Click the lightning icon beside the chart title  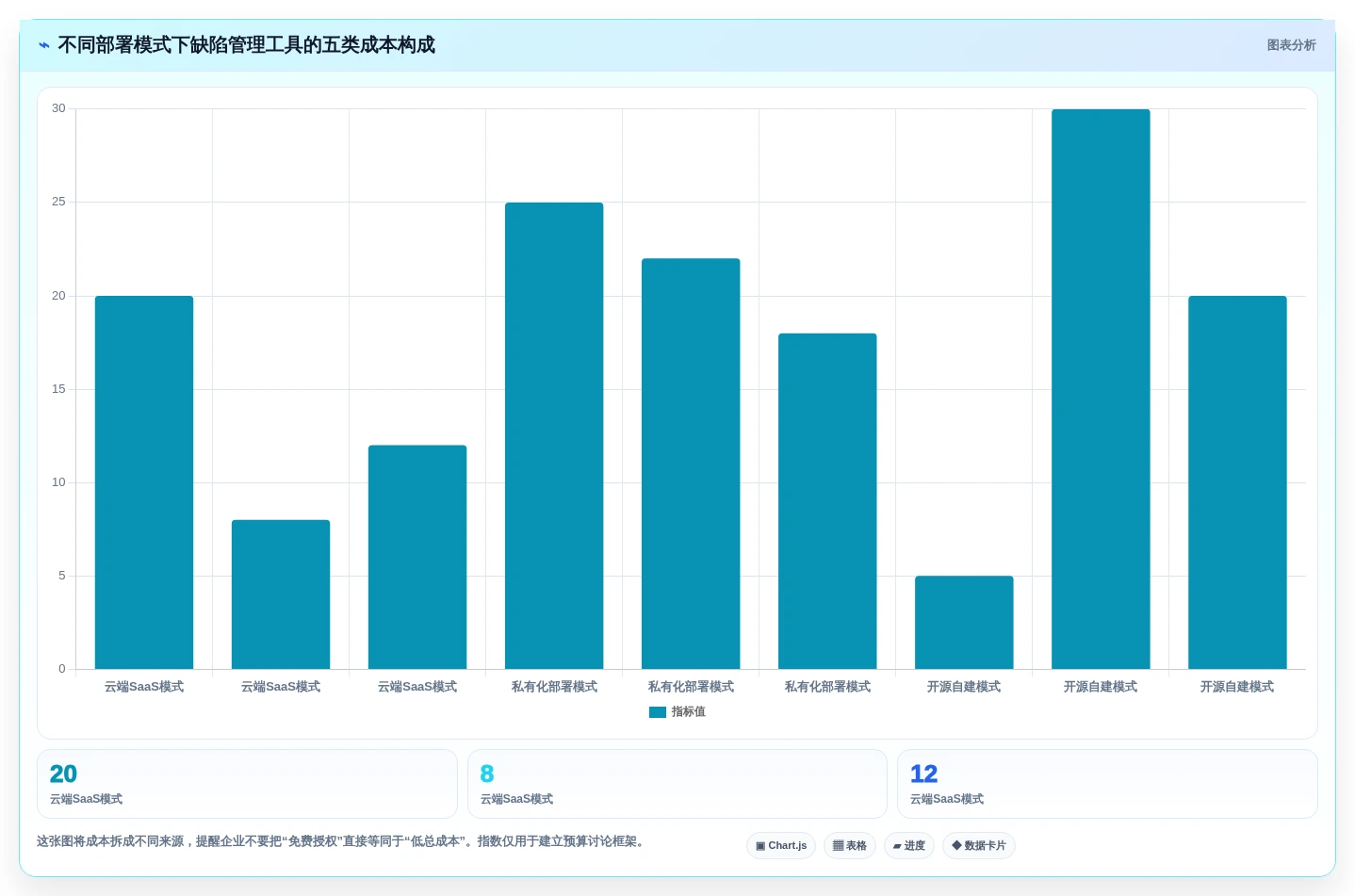pos(44,45)
